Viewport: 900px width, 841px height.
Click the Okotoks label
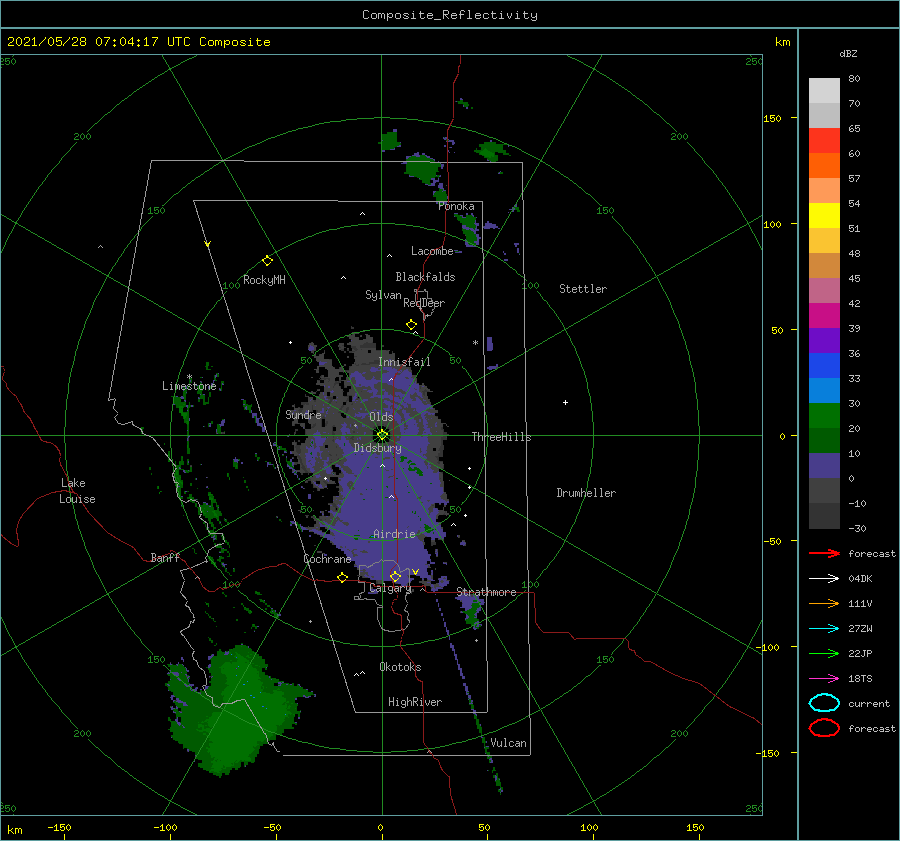coord(400,667)
